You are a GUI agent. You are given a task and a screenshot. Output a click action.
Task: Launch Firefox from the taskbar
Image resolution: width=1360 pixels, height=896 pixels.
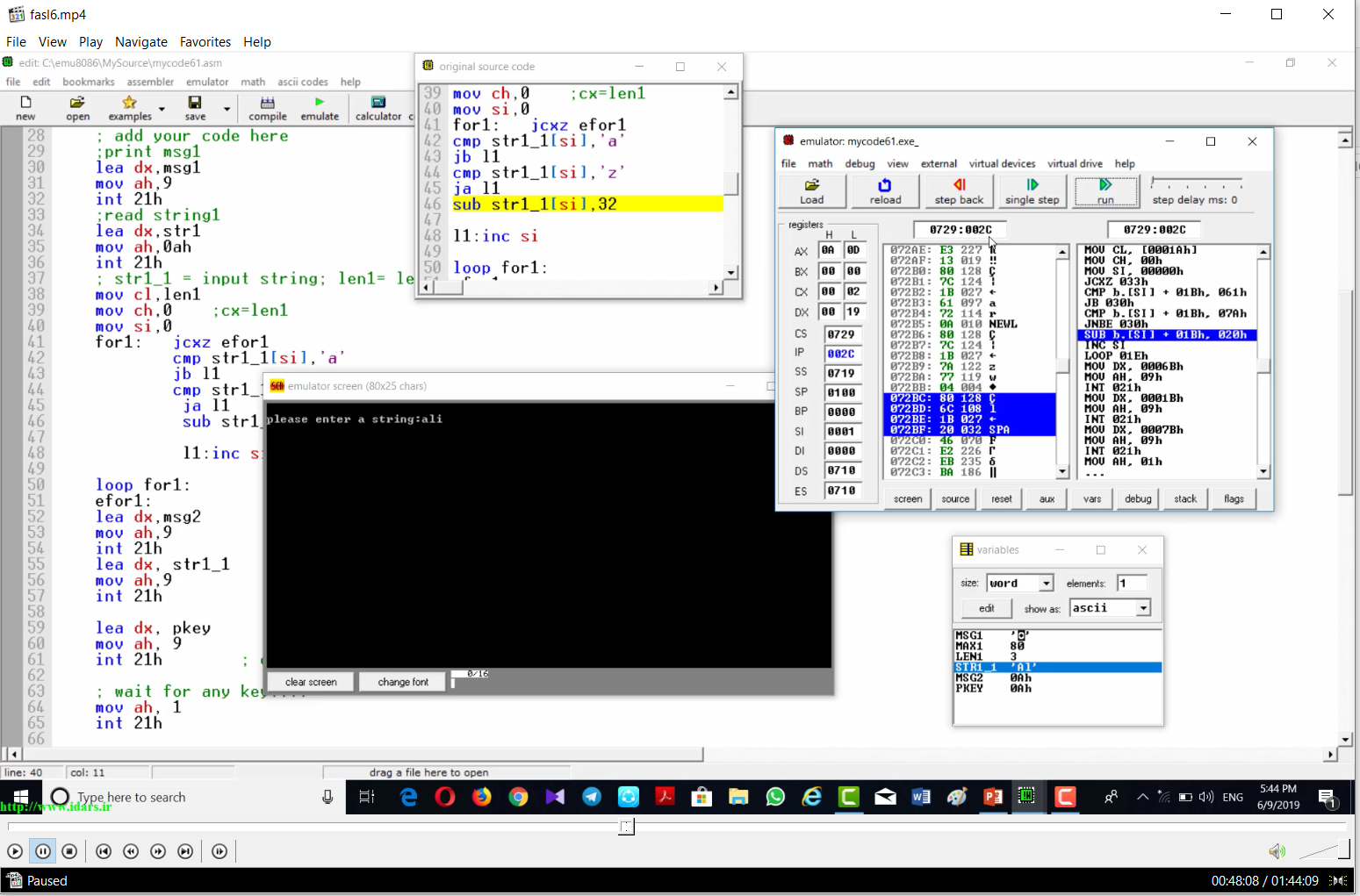(482, 797)
